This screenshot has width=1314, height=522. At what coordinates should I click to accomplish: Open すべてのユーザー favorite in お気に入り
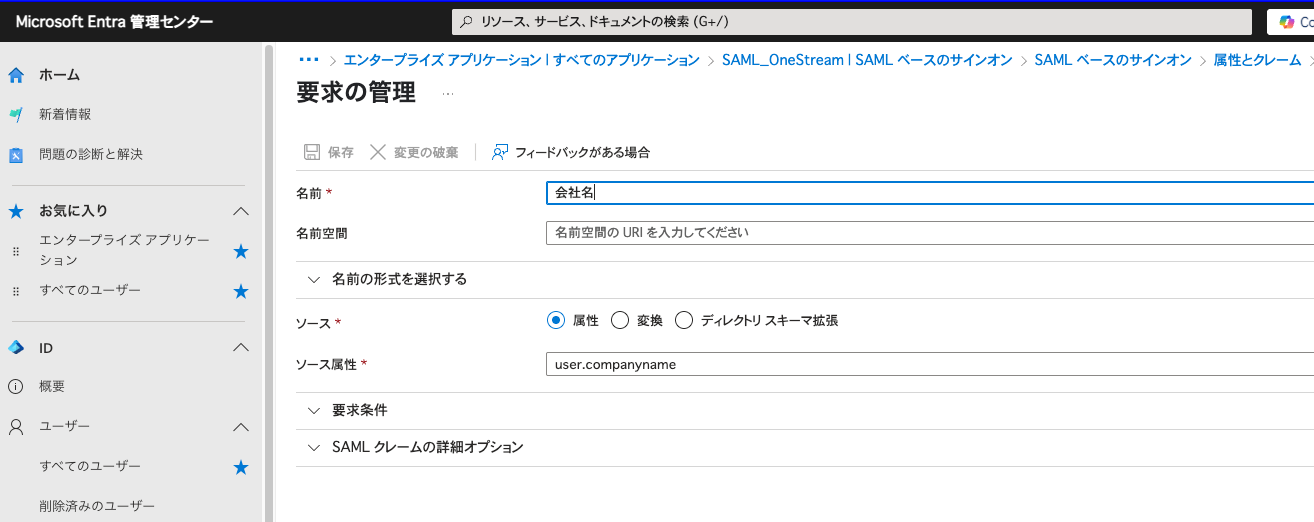90,290
